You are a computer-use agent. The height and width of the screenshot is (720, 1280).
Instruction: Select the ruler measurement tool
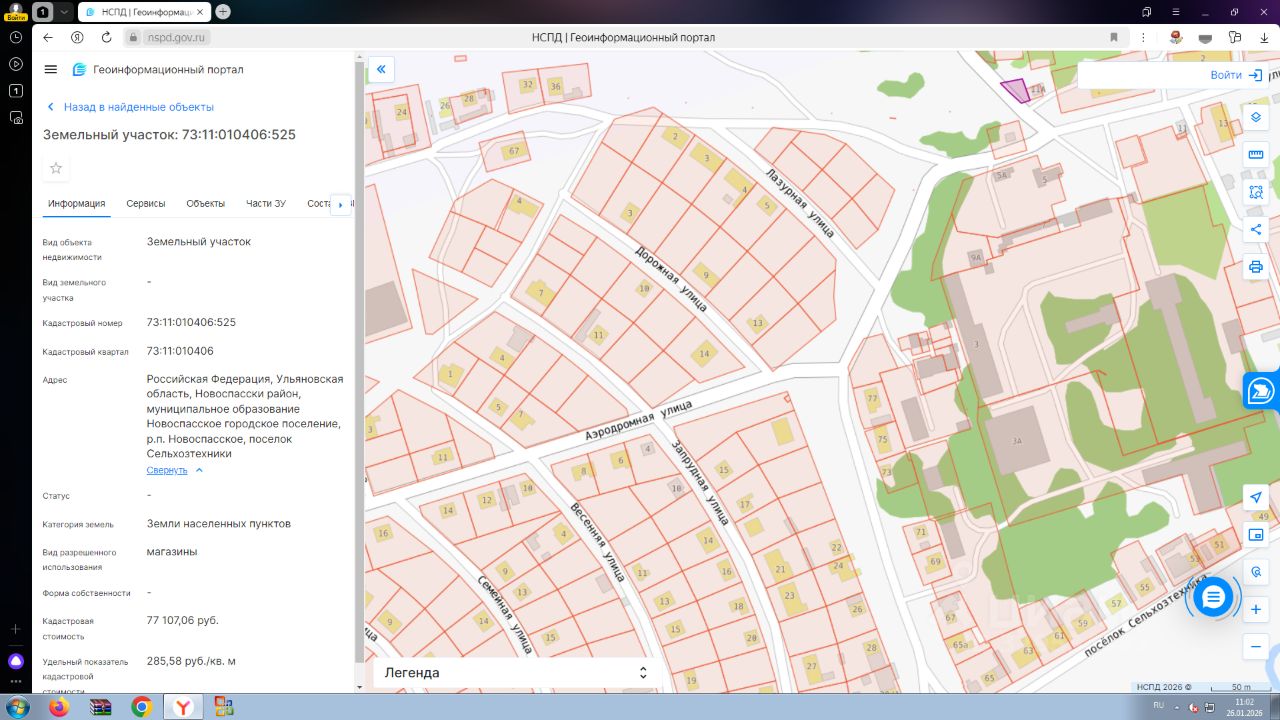tap(1256, 155)
